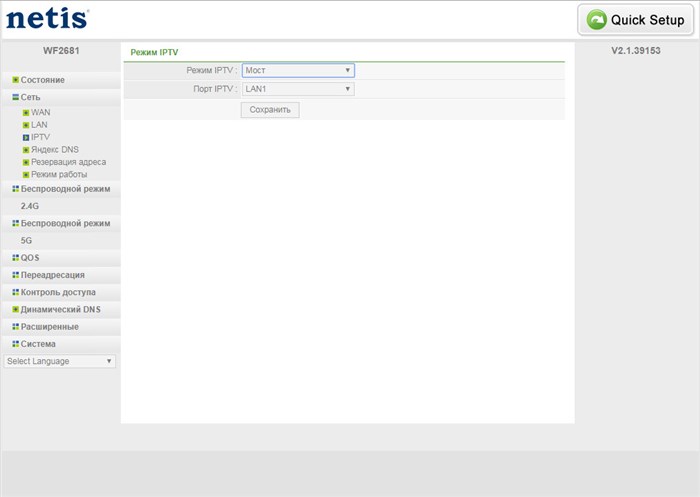Open the LAN settings page
Viewport: 700px width, 497px height.
click(39, 125)
